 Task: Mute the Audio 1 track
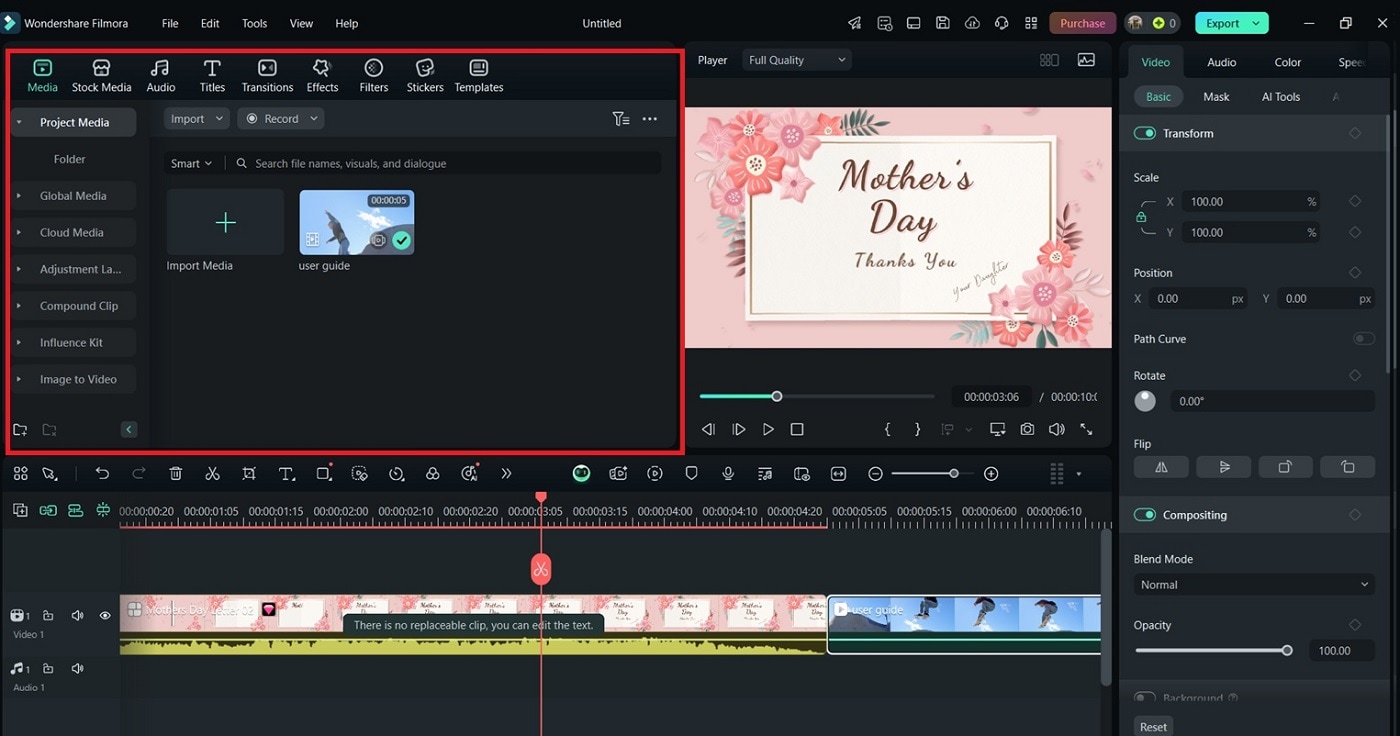click(77, 668)
